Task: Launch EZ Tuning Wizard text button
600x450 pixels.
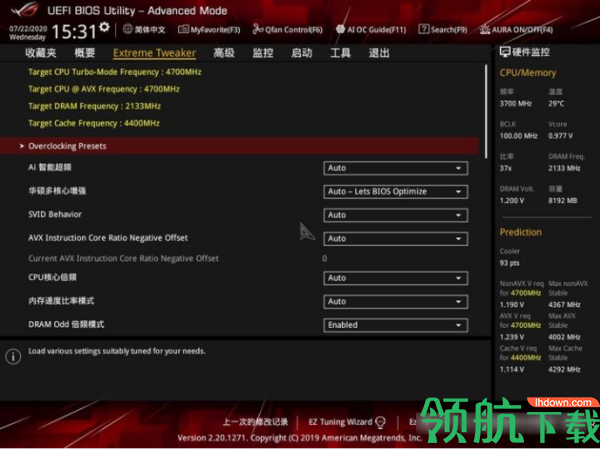Action: (340, 422)
